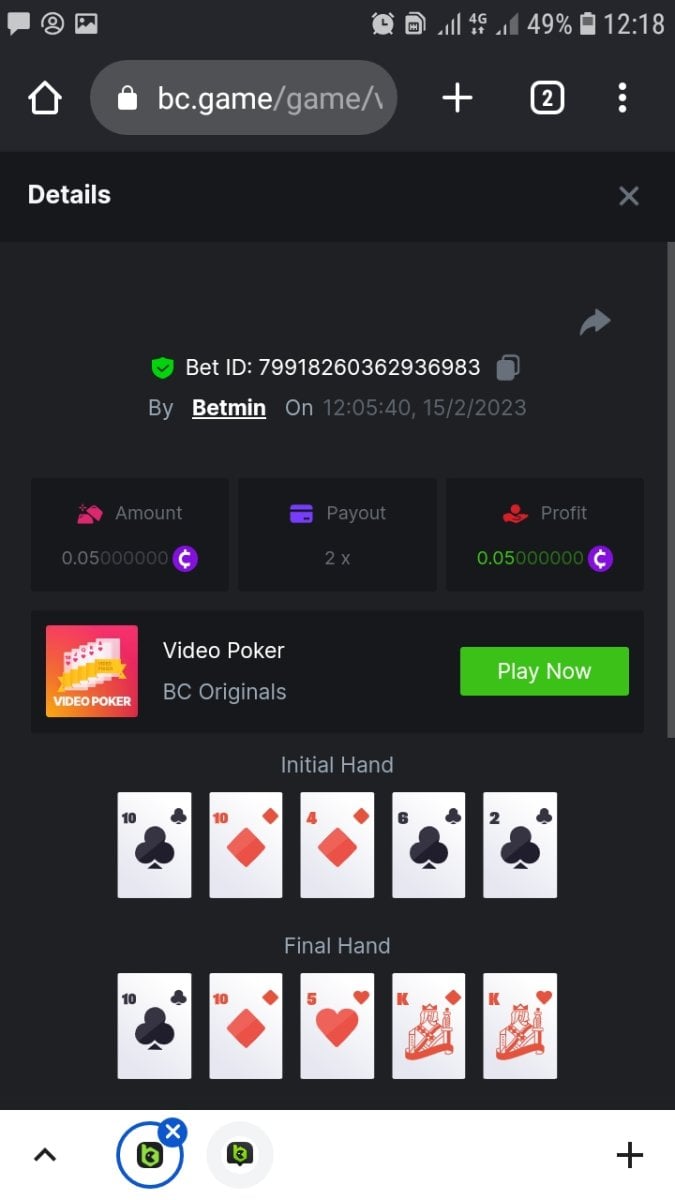Add a tab from bottom bar plus
This screenshot has height=1200, width=675.
pos(629,1155)
